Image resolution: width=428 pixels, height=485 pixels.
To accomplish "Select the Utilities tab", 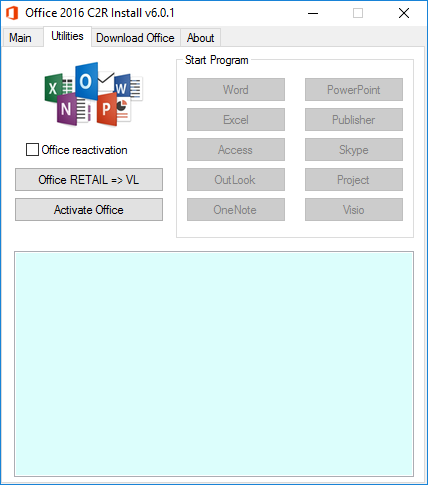I will click(x=67, y=36).
